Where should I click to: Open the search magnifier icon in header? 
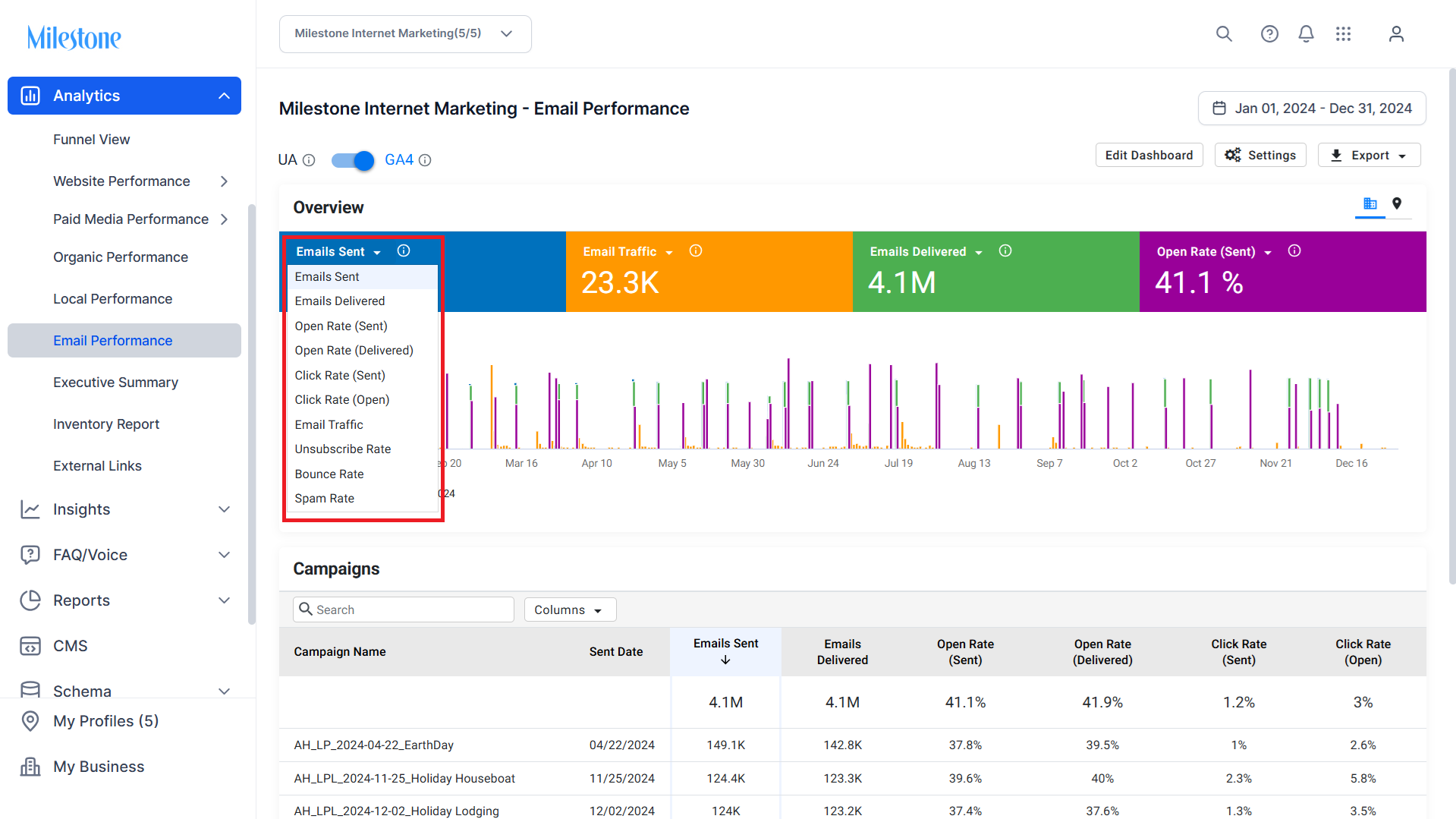(1224, 33)
